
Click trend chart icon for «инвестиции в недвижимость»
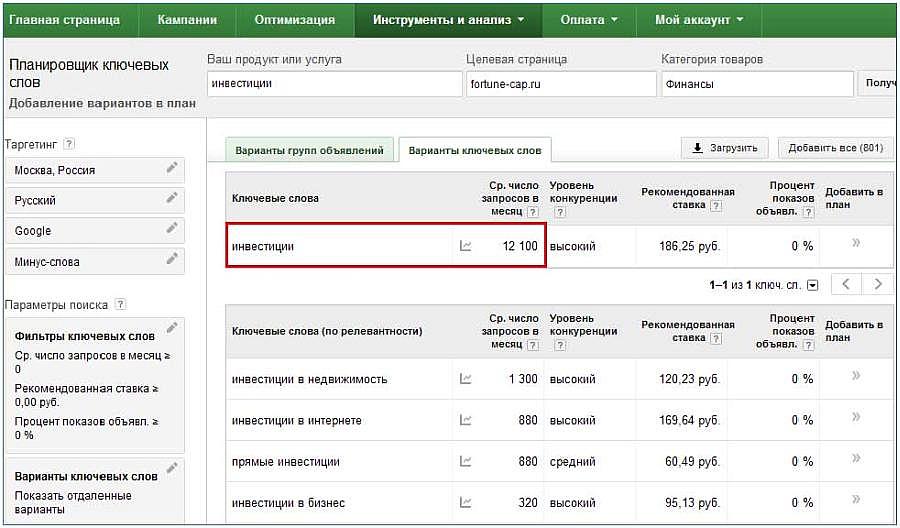465,379
